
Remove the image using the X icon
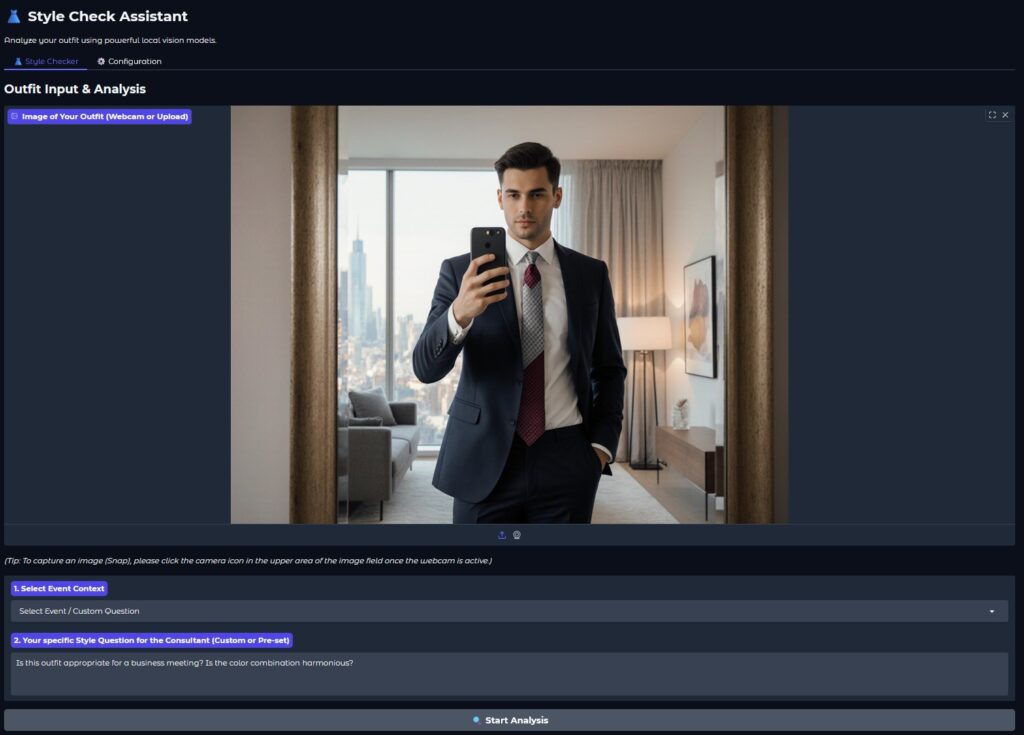1006,115
